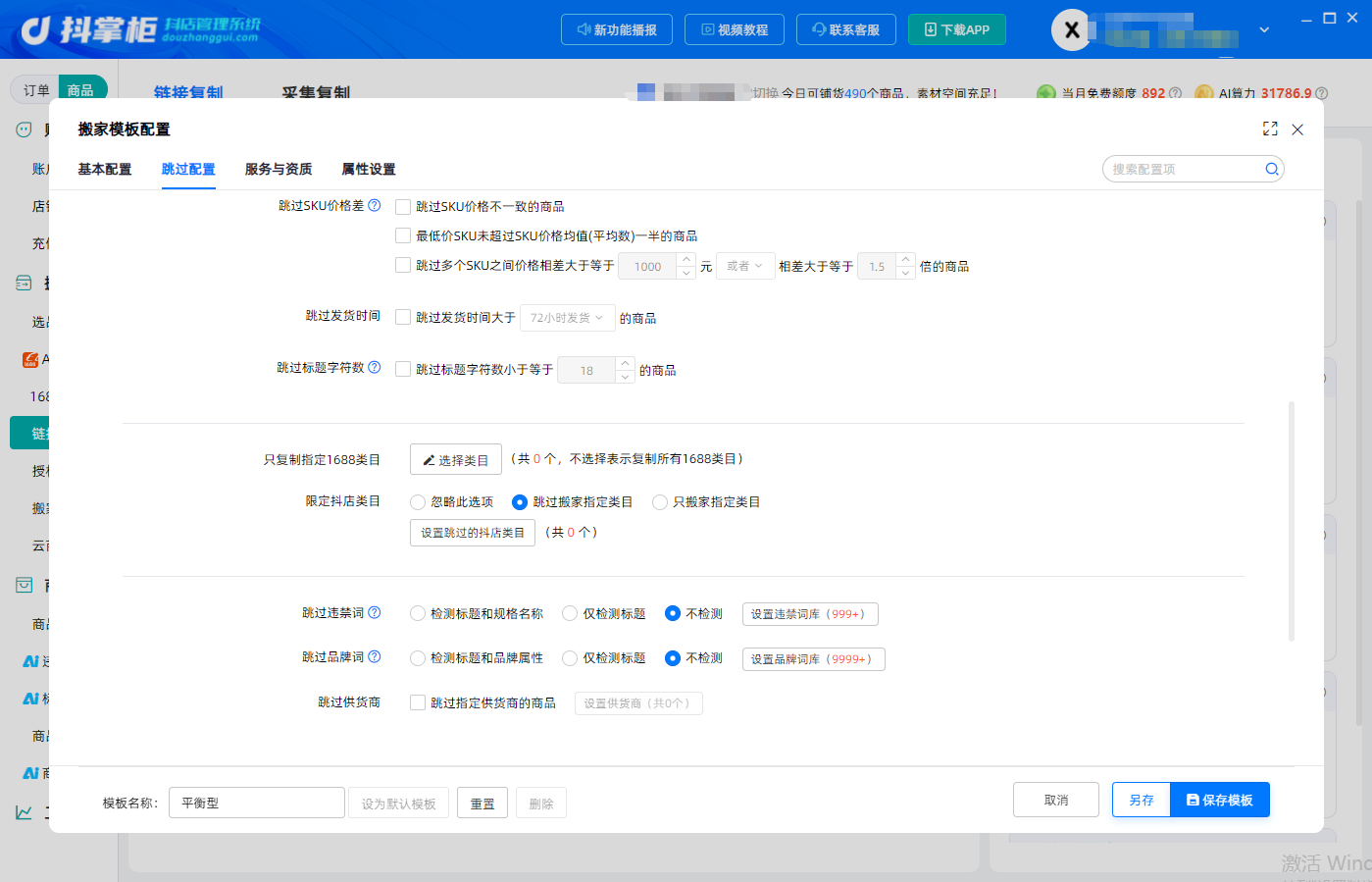This screenshot has width=1372, height=882.
Task: Increase the 1000 元 price difference value
Action: pyautogui.click(x=686, y=260)
